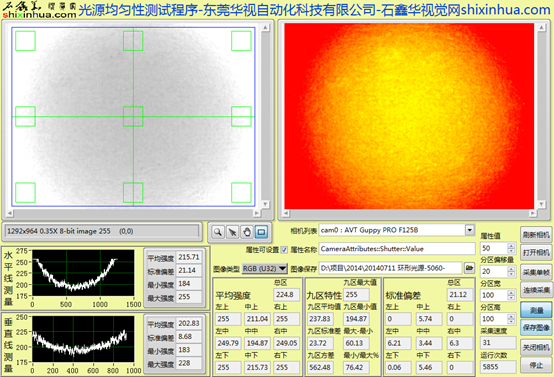
Task: Select the arrow selection tool
Action: pos(232,232)
